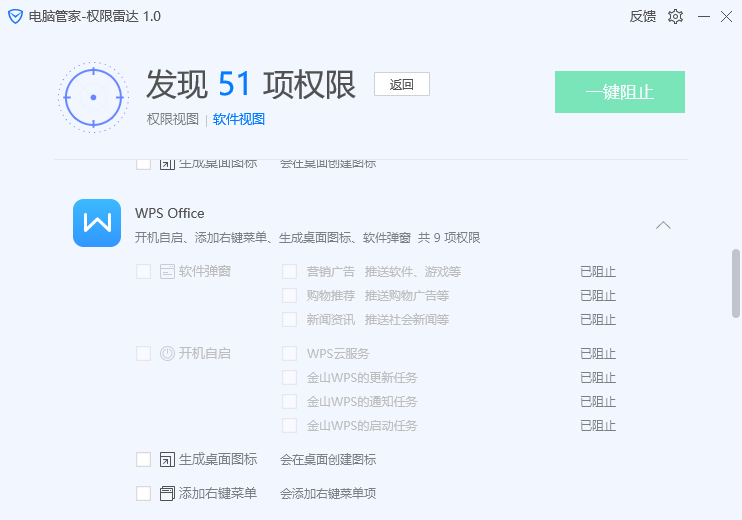The width and height of the screenshot is (742, 520).
Task: Click 已阻止 link for 金山WPS的启动任务
Action: click(x=598, y=426)
